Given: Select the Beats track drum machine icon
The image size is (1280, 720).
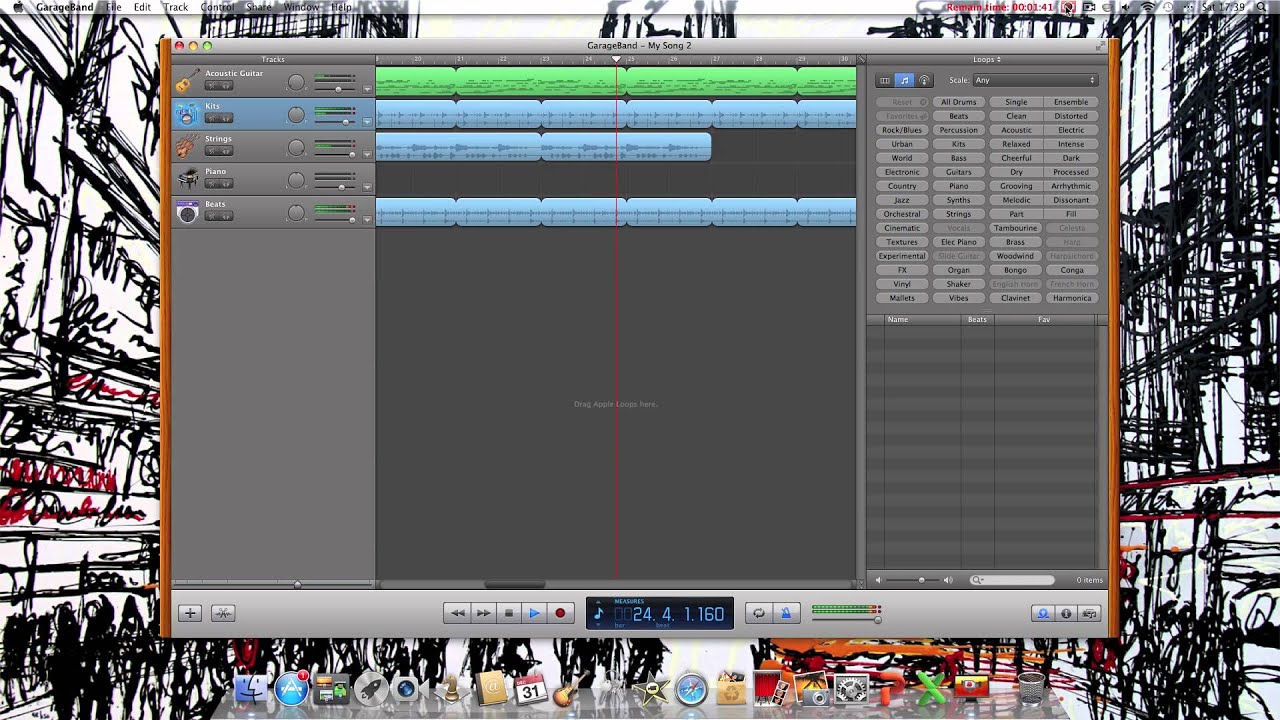Looking at the screenshot, I should tap(187, 212).
